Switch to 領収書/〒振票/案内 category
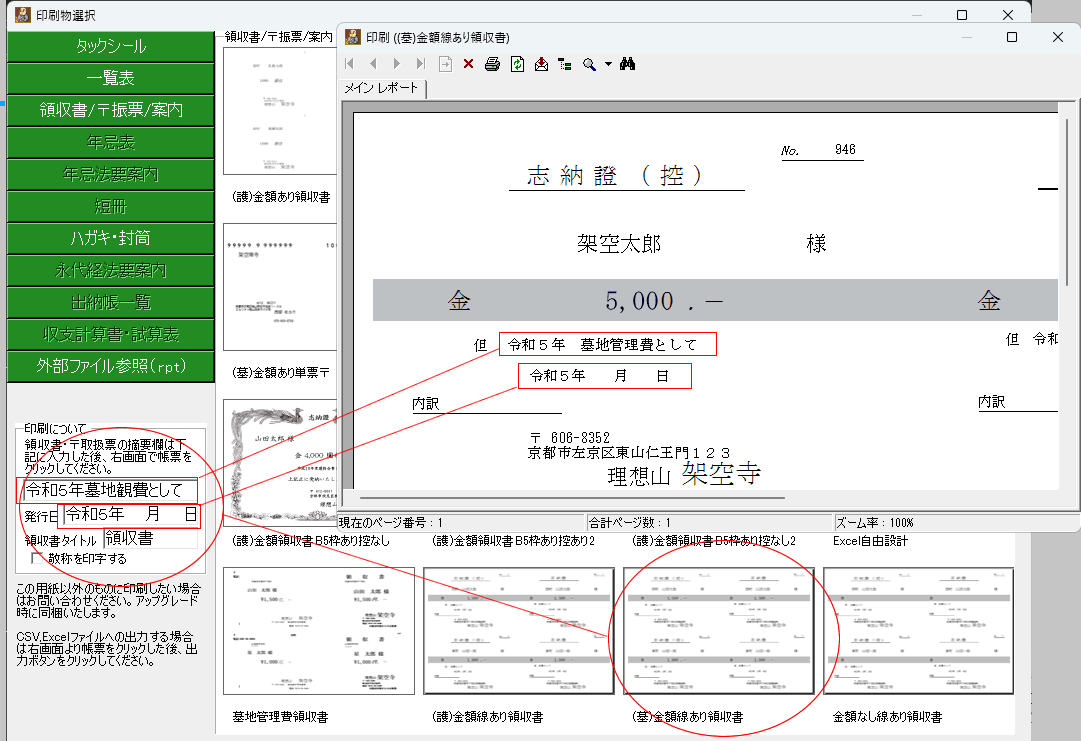Screen dimensions: 1081x741 coord(111,110)
